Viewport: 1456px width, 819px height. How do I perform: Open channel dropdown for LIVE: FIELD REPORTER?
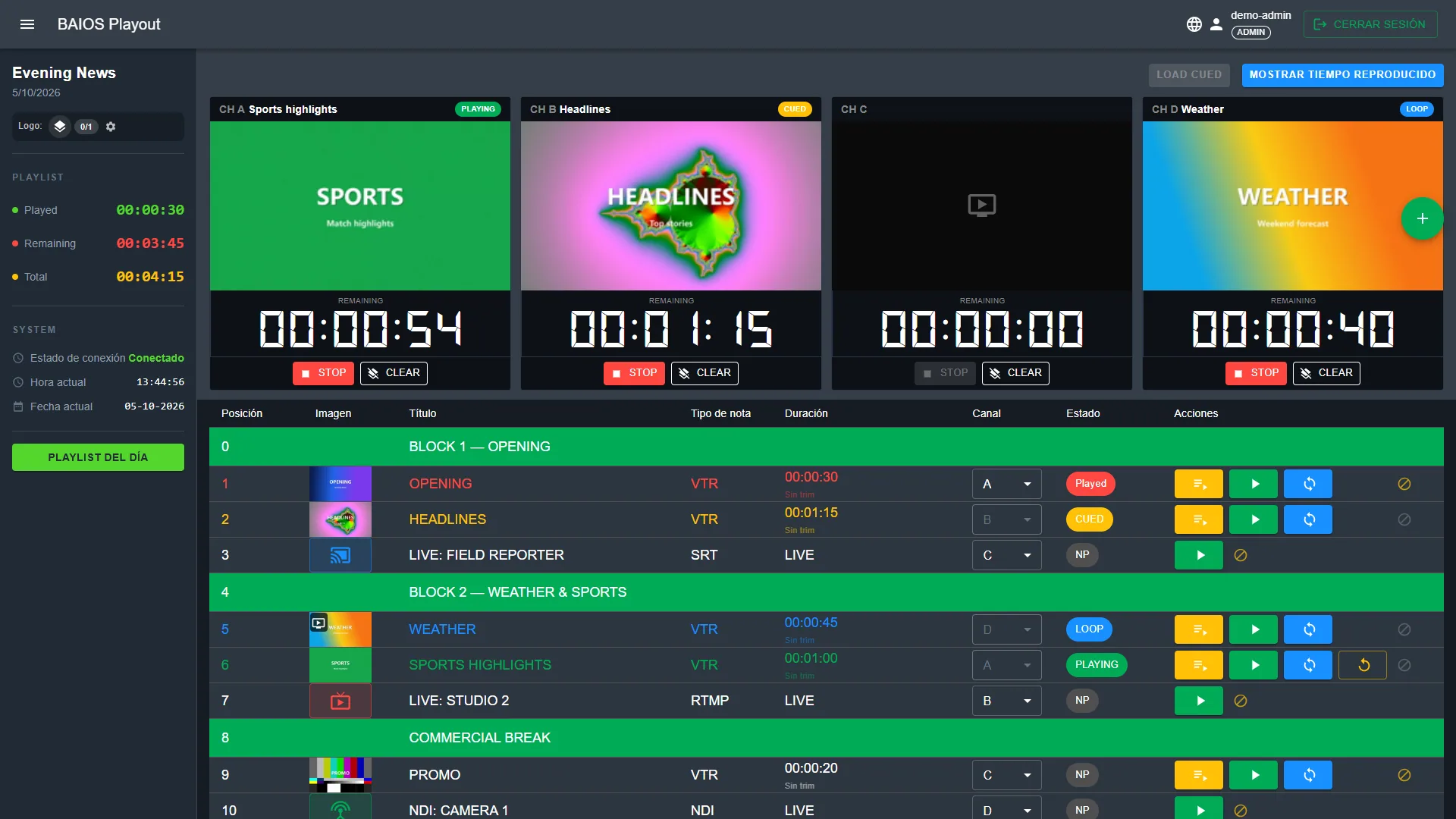[1006, 555]
